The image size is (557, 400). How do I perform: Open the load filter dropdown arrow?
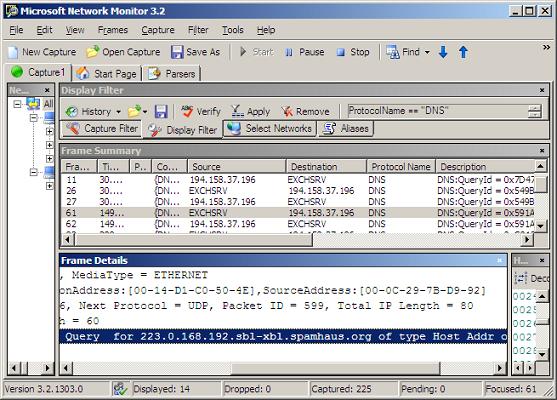(145, 112)
